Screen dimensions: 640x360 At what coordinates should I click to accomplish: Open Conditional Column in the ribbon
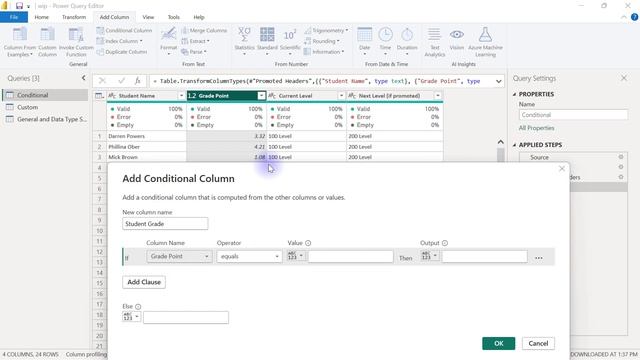click(x=124, y=31)
